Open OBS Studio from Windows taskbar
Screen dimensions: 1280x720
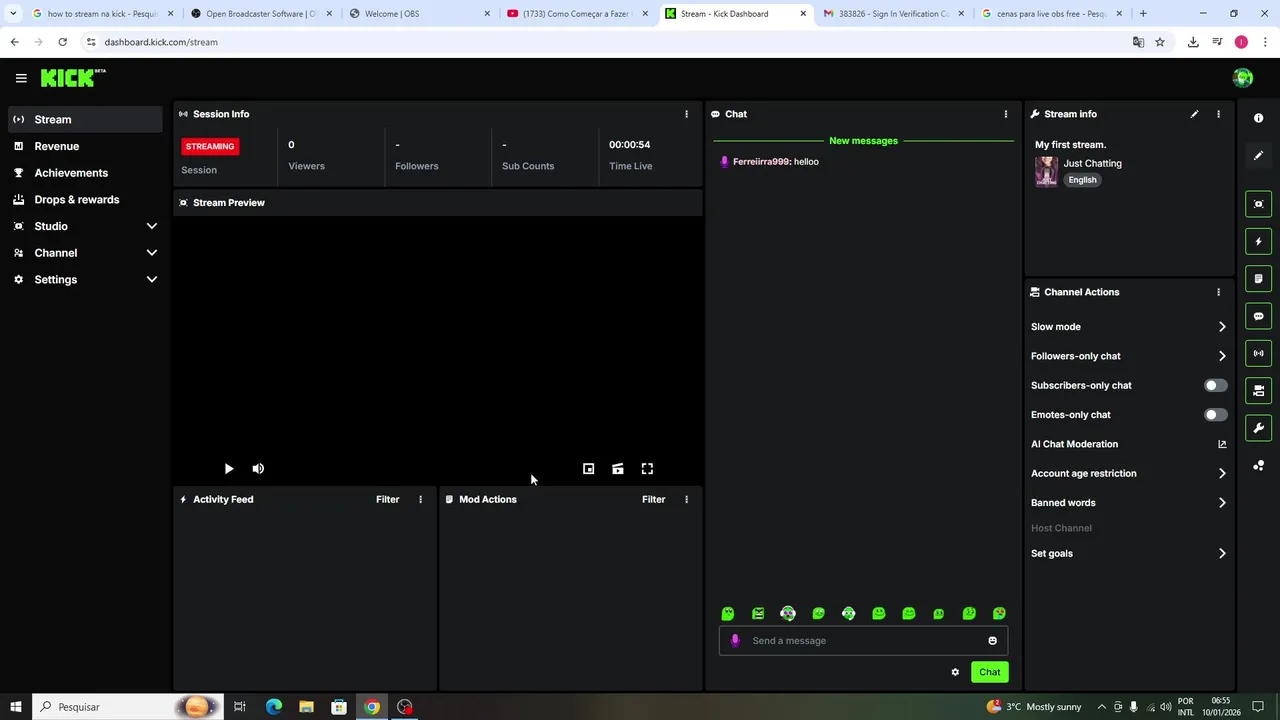(x=405, y=707)
